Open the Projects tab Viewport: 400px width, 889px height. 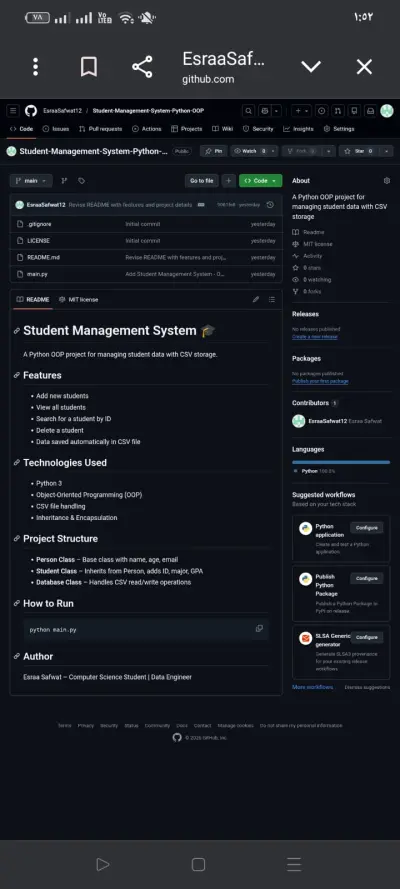click(x=186, y=129)
